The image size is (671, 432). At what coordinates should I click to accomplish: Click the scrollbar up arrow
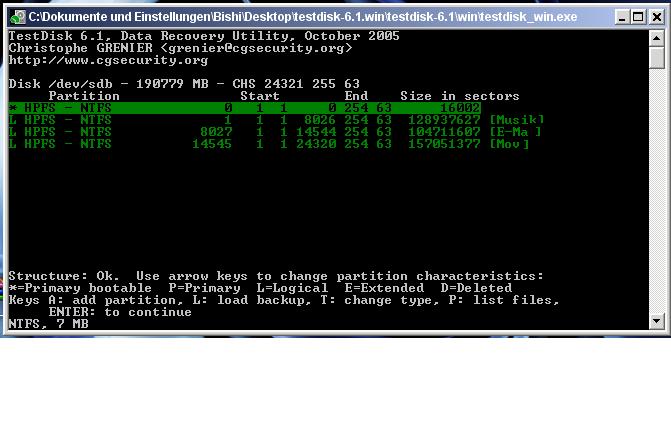tap(656, 38)
